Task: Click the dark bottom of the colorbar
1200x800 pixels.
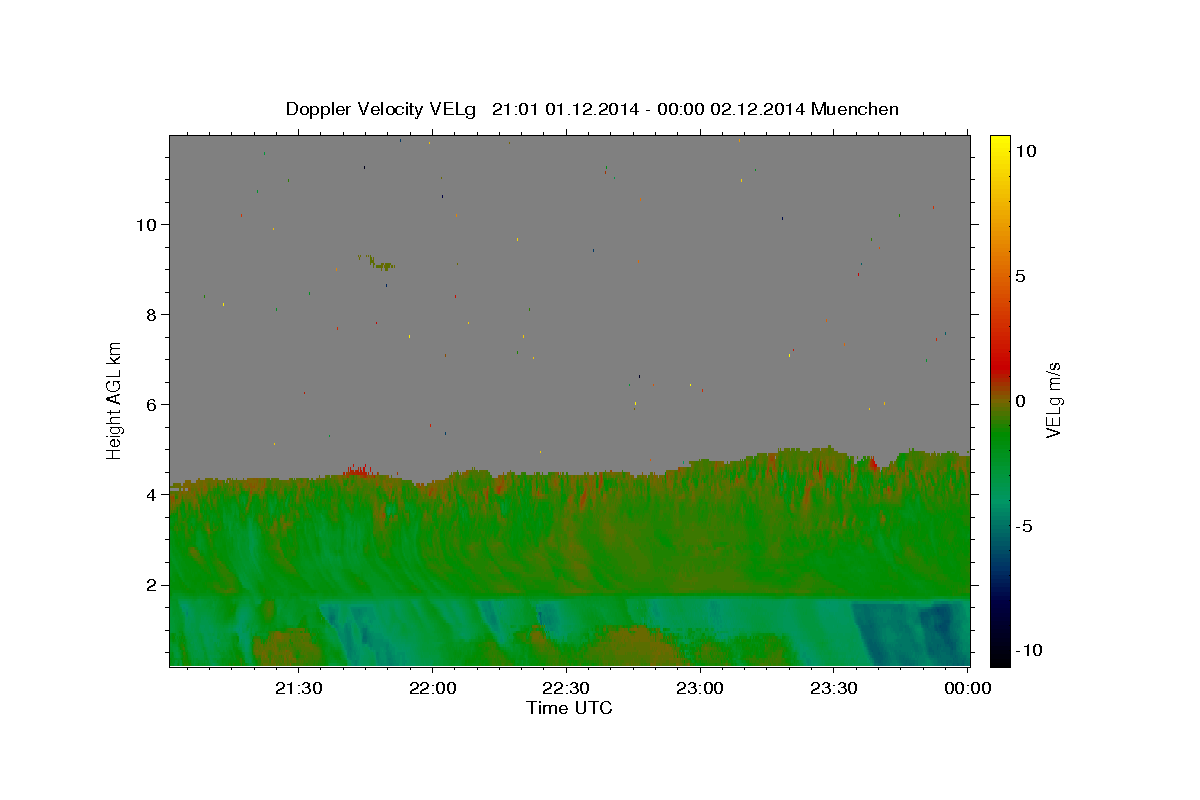Action: point(999,650)
